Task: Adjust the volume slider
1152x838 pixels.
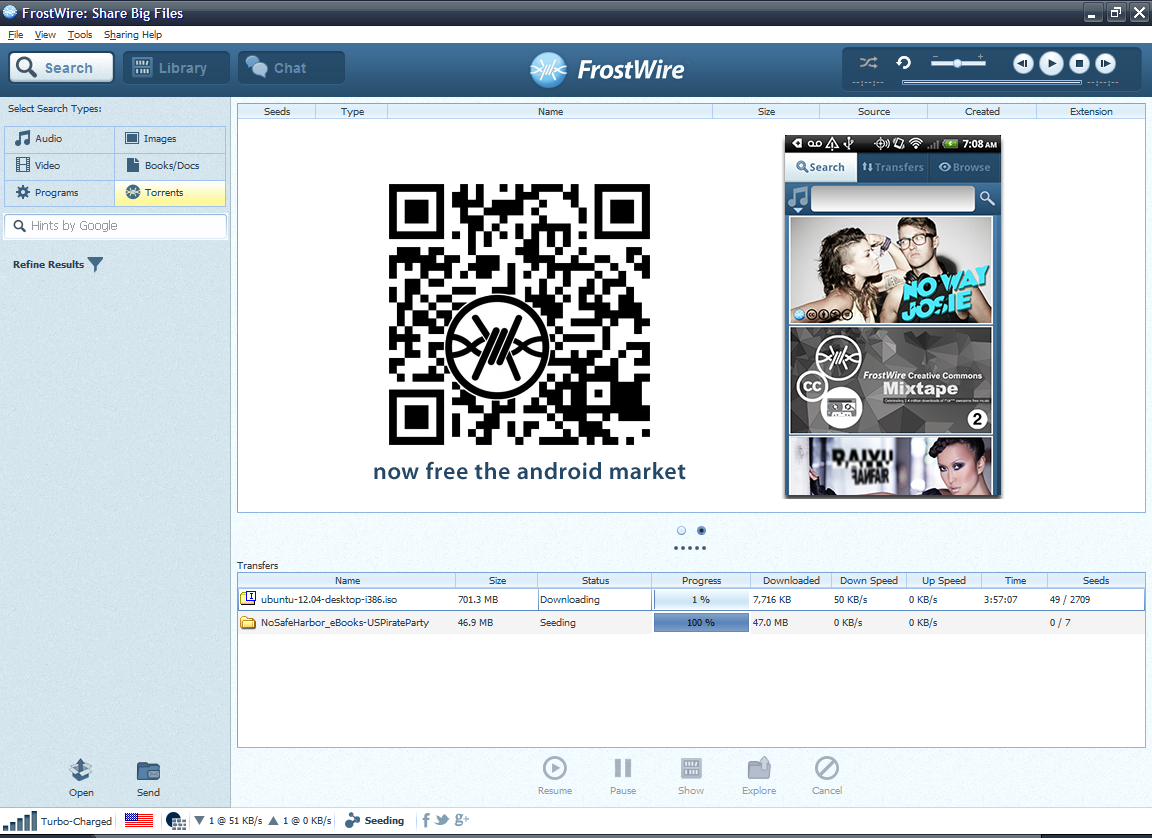Action: [x=958, y=63]
